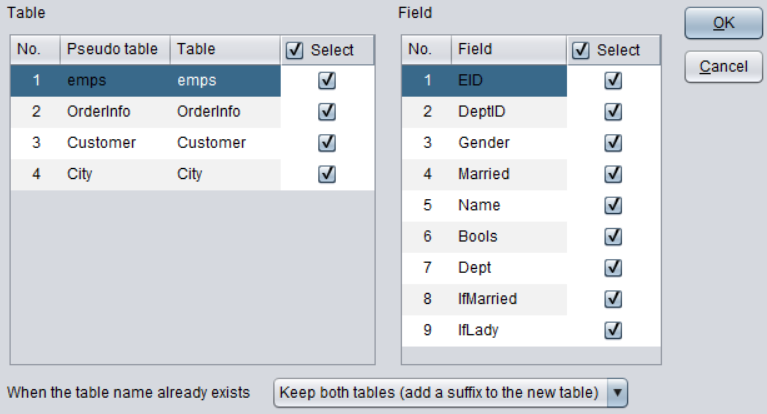Screen dimensions: 767x414
Task: Click the Pseudo table column header
Action: pyautogui.click(x=115, y=49)
